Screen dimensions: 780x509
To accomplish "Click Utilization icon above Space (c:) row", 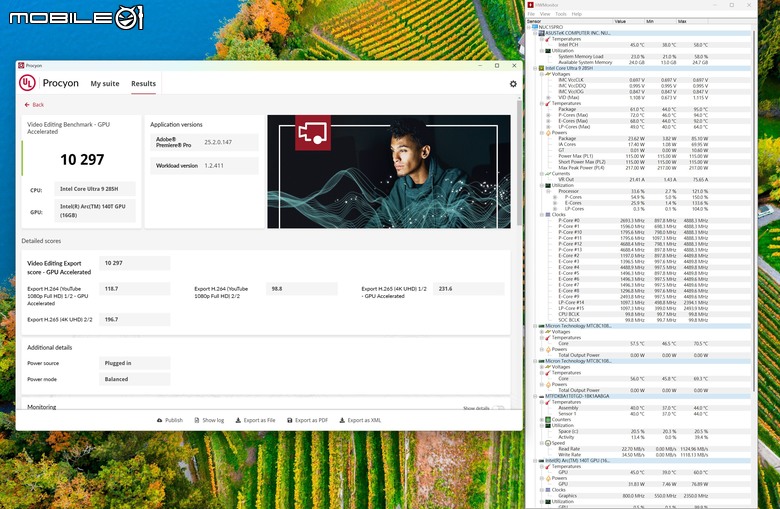I will [548, 425].
